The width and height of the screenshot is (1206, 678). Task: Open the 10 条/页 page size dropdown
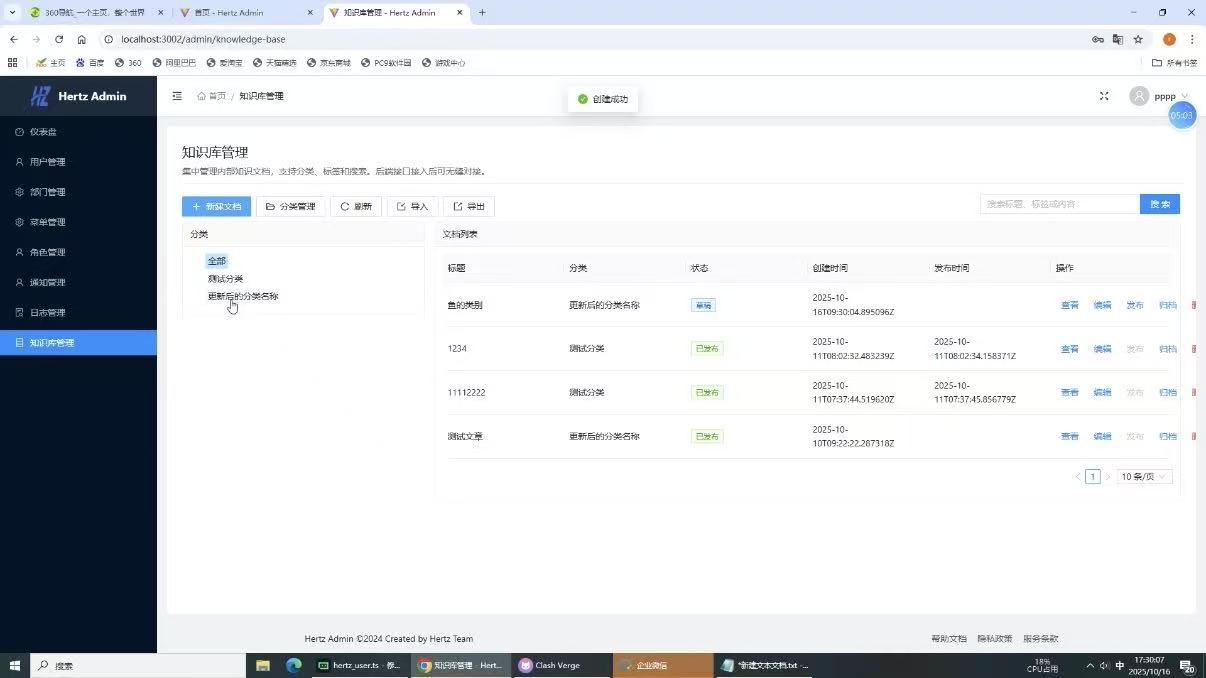pos(1145,477)
